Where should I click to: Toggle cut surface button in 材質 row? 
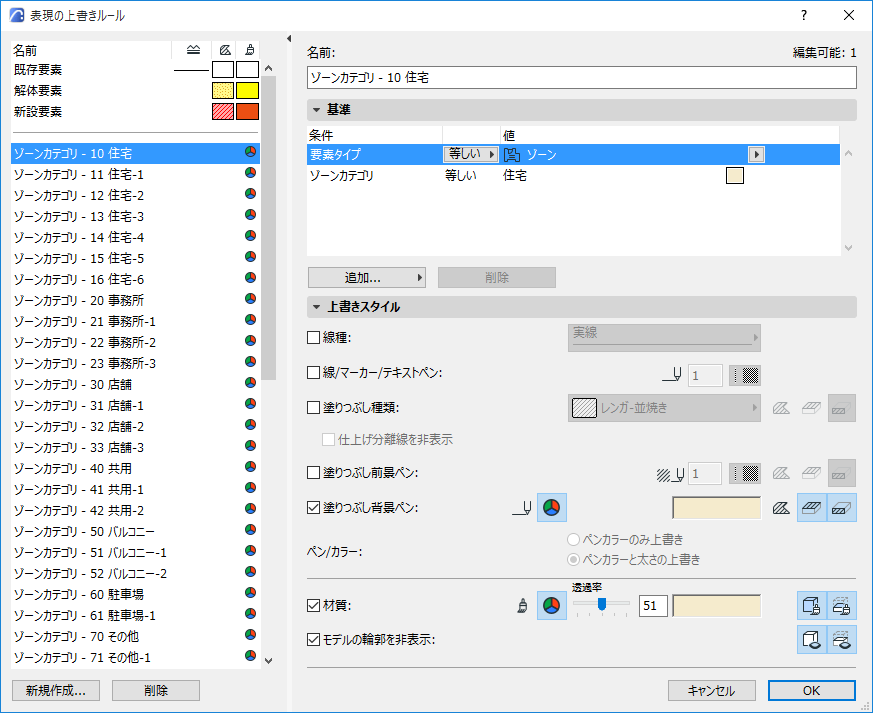coord(841,606)
